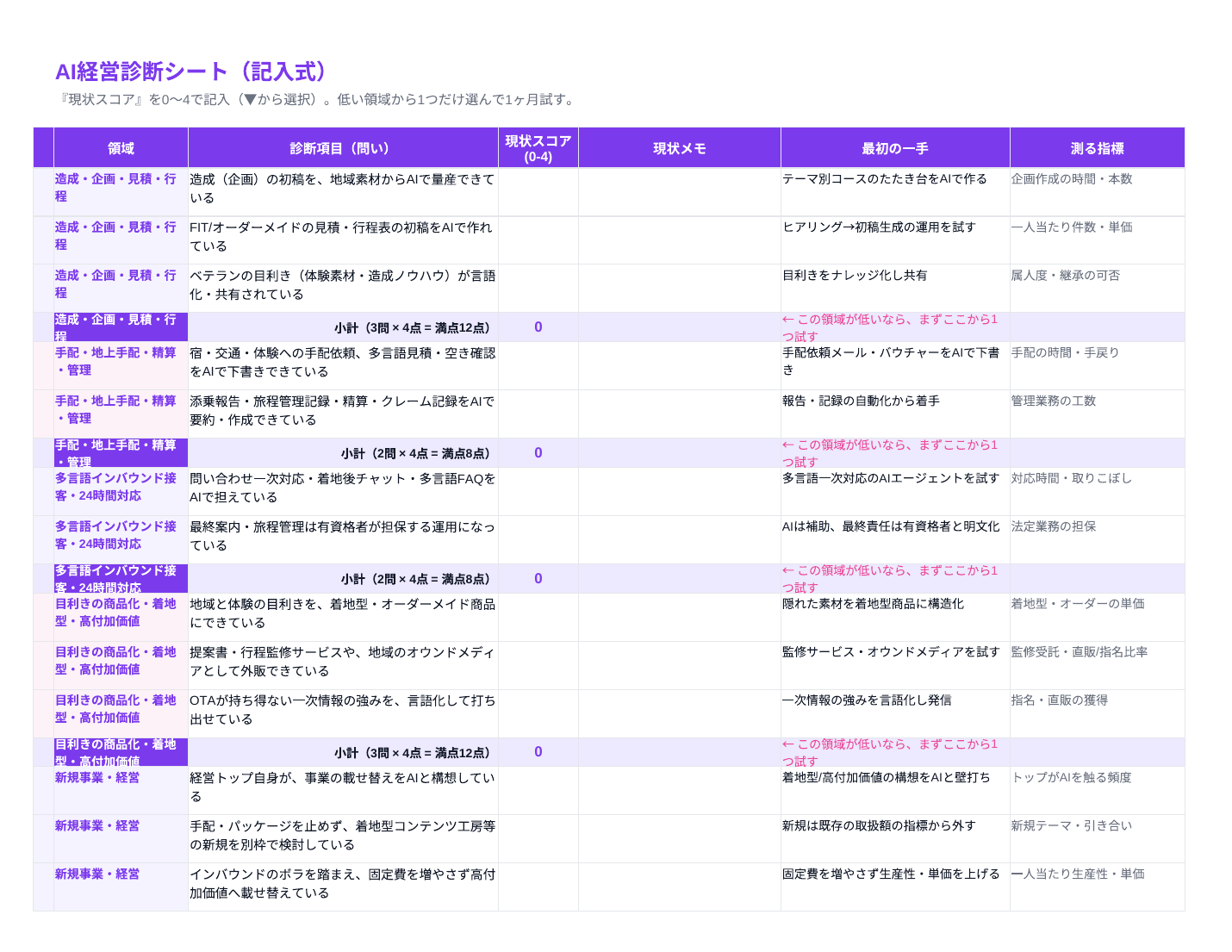The height and width of the screenshot is (952, 1232).
Task: Click 一次情報の強みを言語化し発信
Action: point(867,700)
